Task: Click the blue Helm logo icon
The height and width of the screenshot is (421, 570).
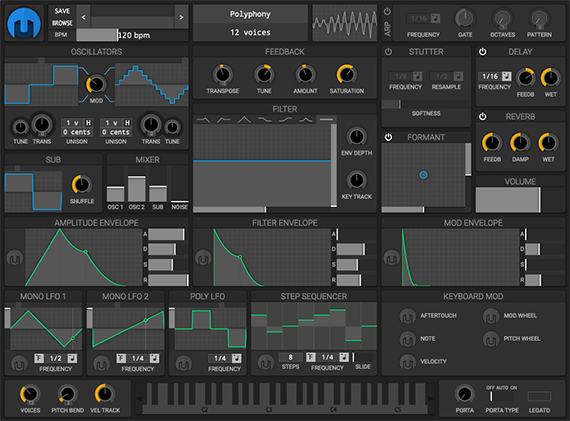Action: tap(24, 23)
